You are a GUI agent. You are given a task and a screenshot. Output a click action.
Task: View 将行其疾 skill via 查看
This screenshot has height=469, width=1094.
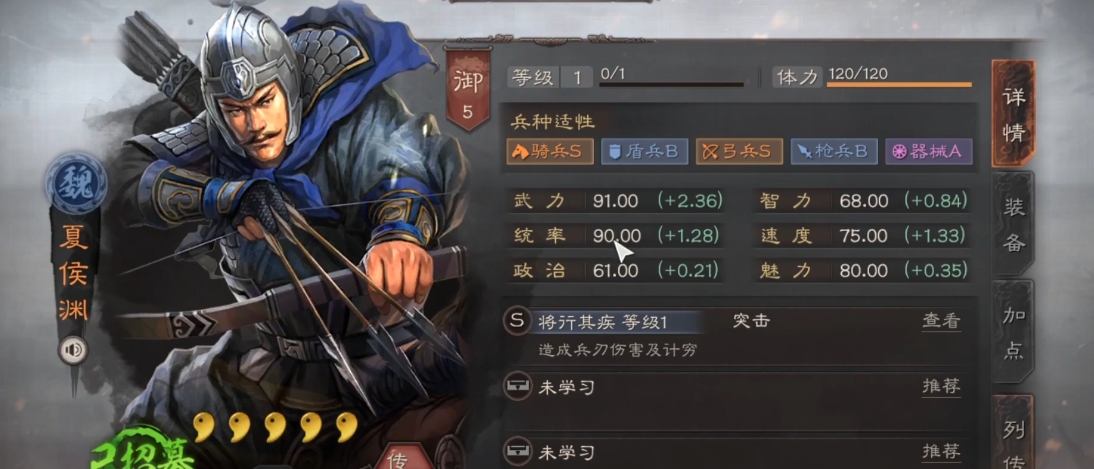tap(941, 321)
